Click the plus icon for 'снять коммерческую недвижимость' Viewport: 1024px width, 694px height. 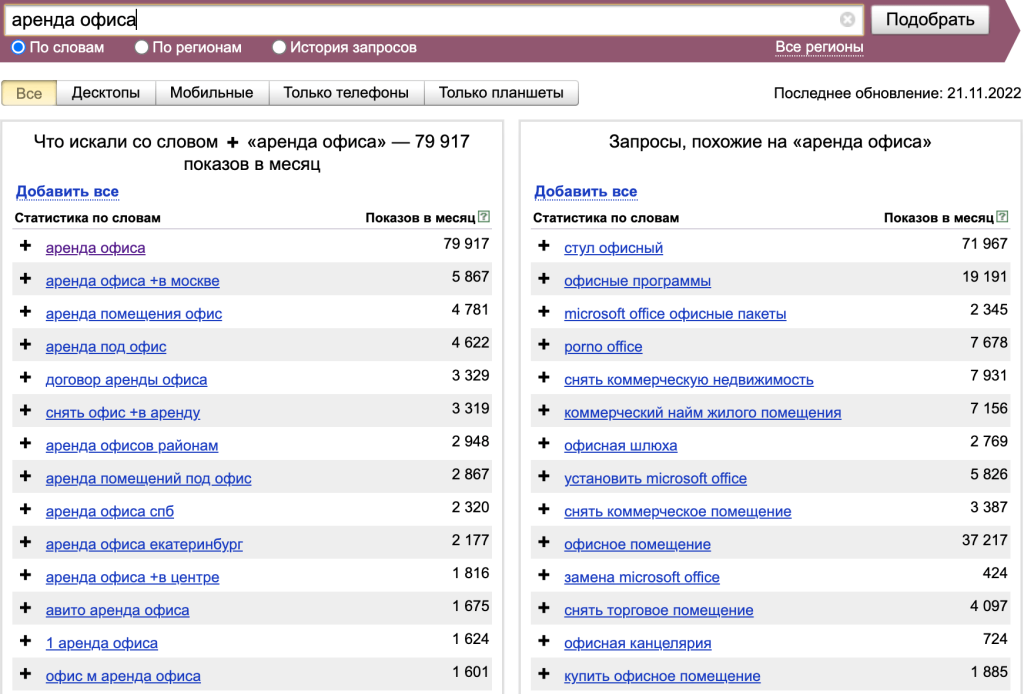point(543,377)
